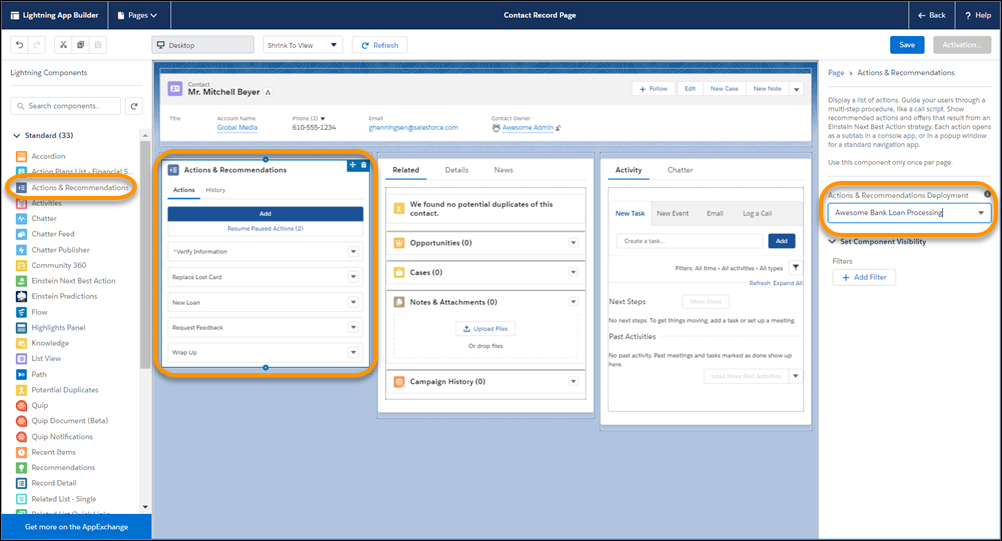Open the Opportunities (0) dropdown arrow
This screenshot has height=541, width=1002.
coord(573,243)
